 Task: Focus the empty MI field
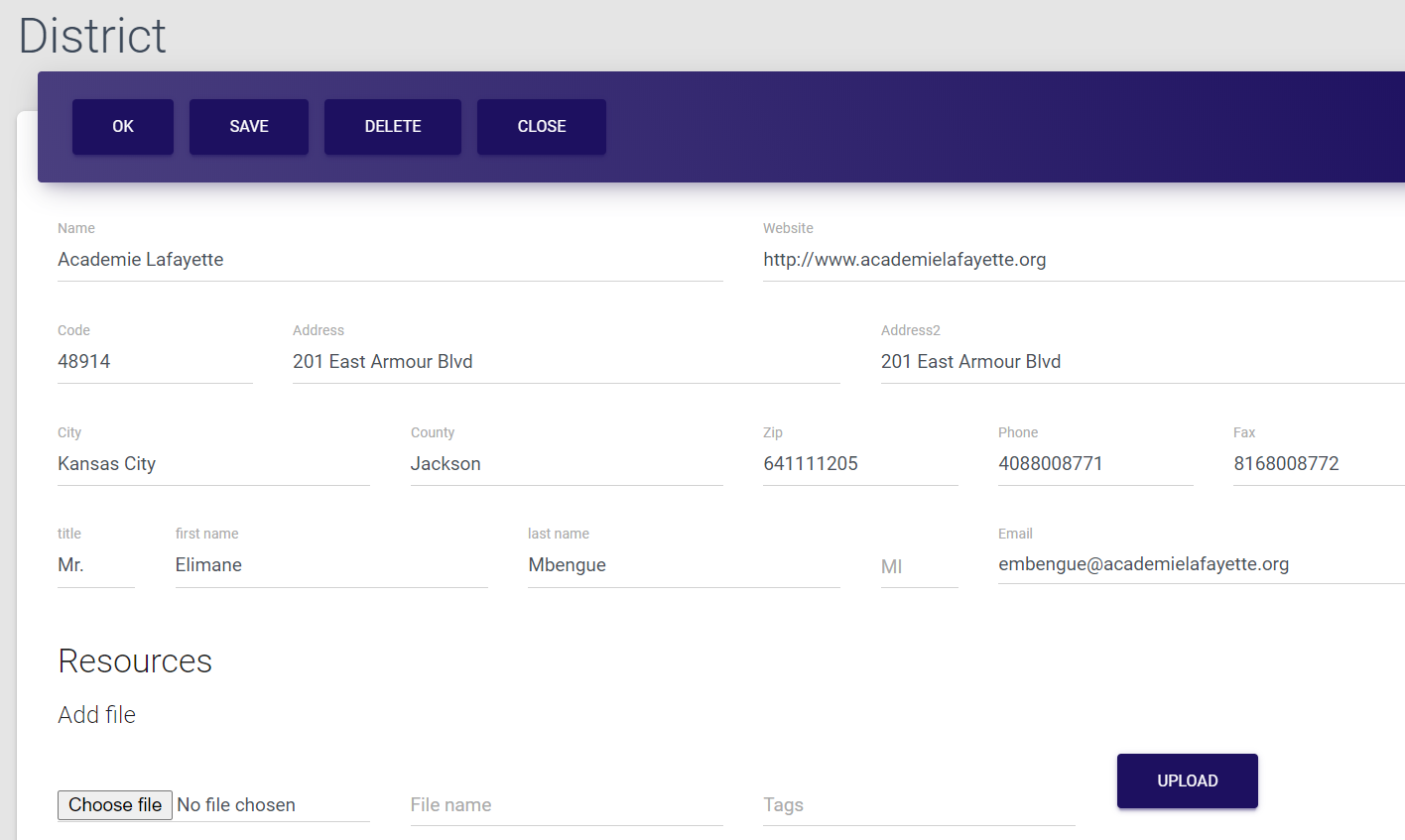pos(919,566)
